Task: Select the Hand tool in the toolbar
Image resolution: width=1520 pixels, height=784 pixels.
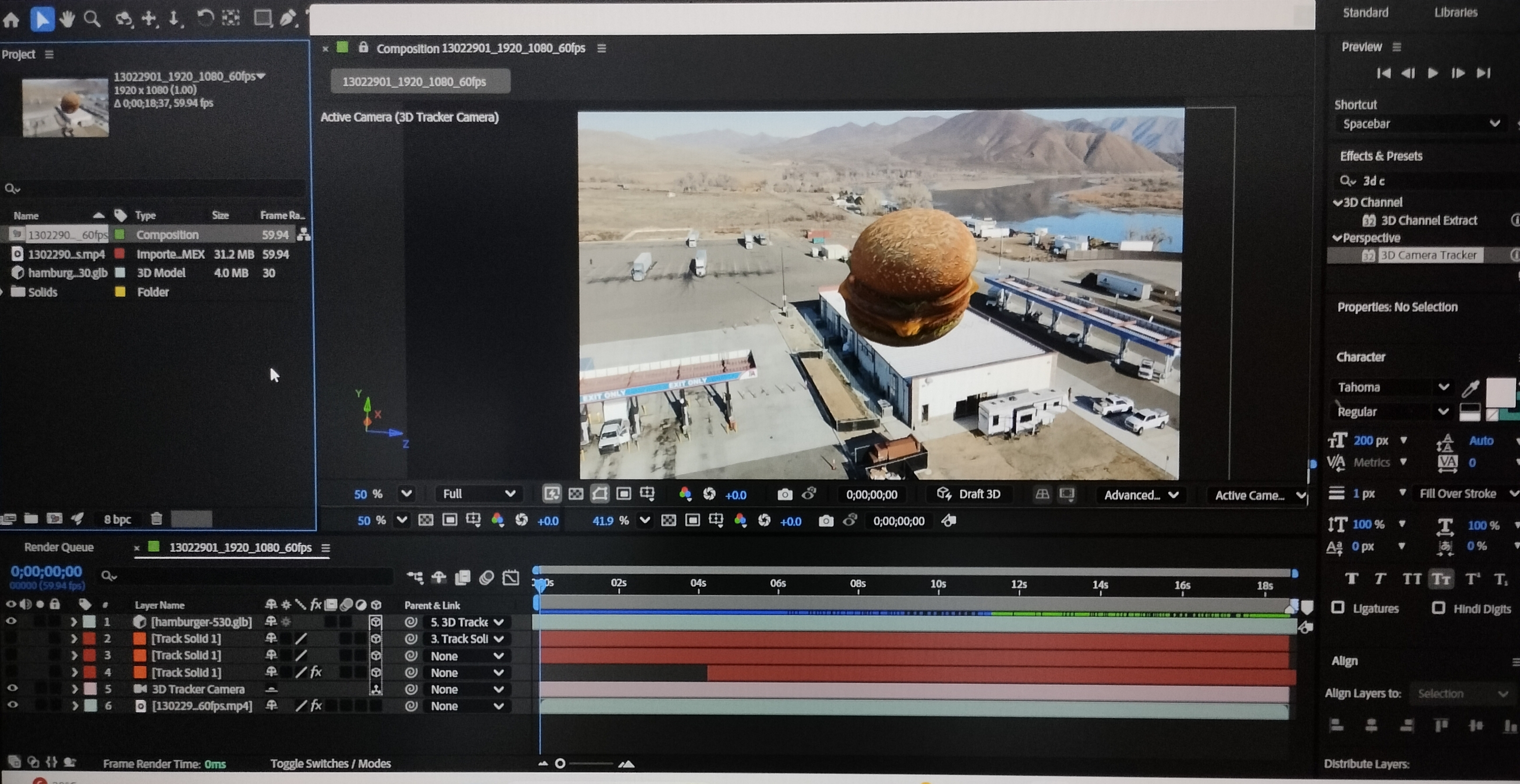Action: click(x=67, y=19)
